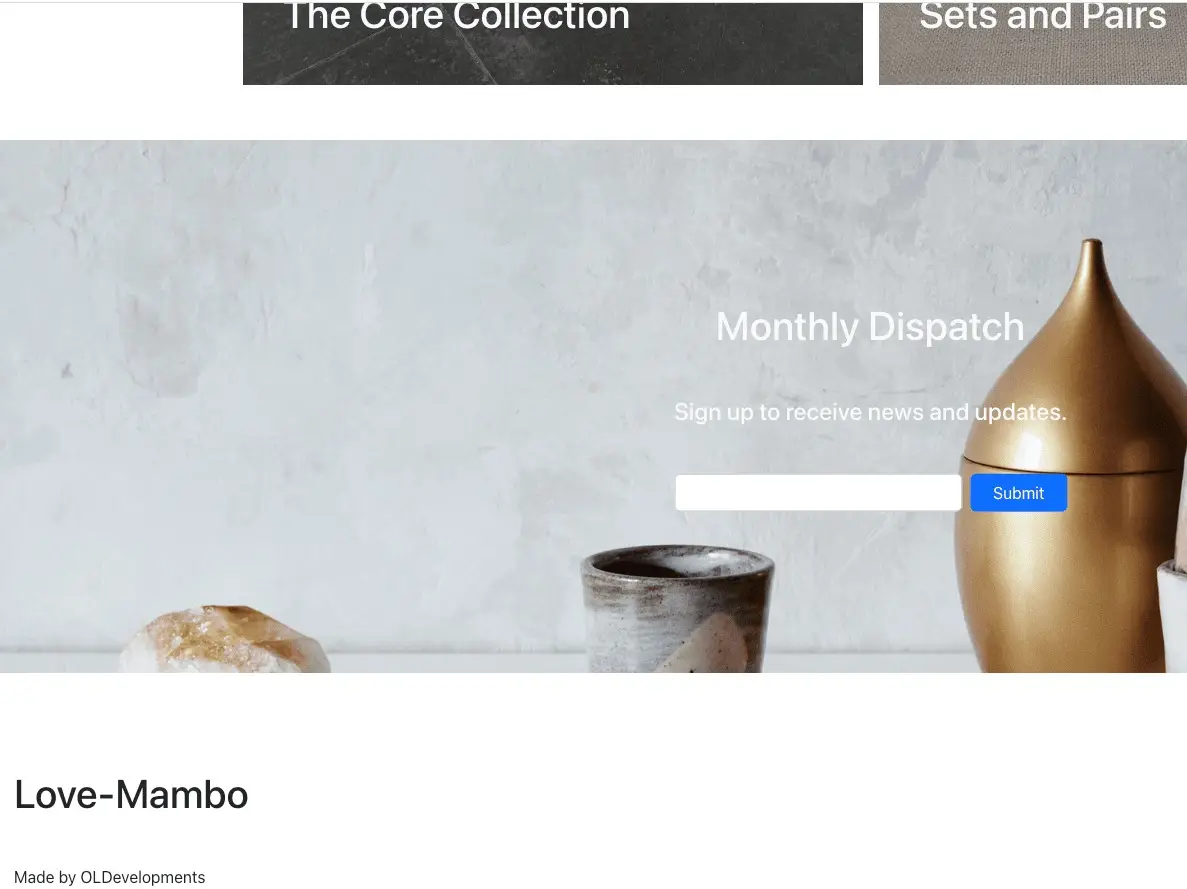Click the Love-Mambo footer brand name
Screen dimensions: 1187x889
pos(131,795)
